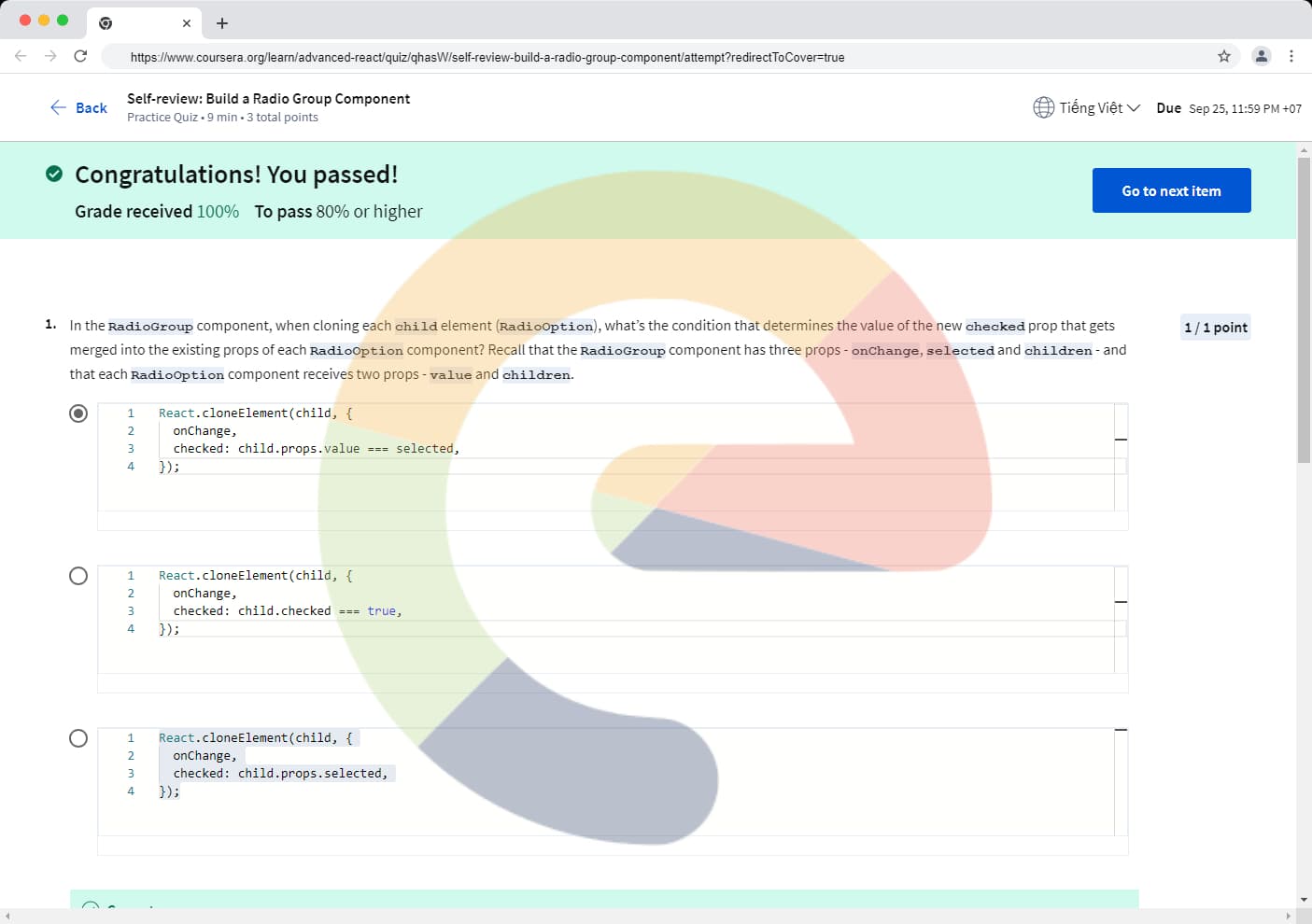Select the active Coursera browser tab
The height and width of the screenshot is (924, 1312).
point(145,23)
